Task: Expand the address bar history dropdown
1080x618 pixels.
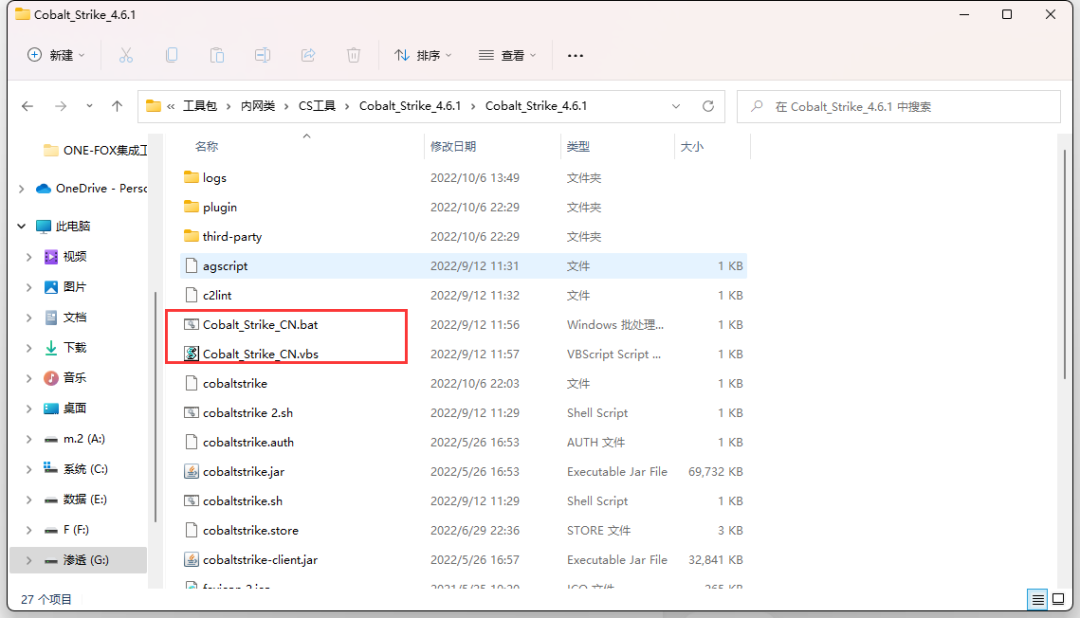Action: tap(676, 106)
